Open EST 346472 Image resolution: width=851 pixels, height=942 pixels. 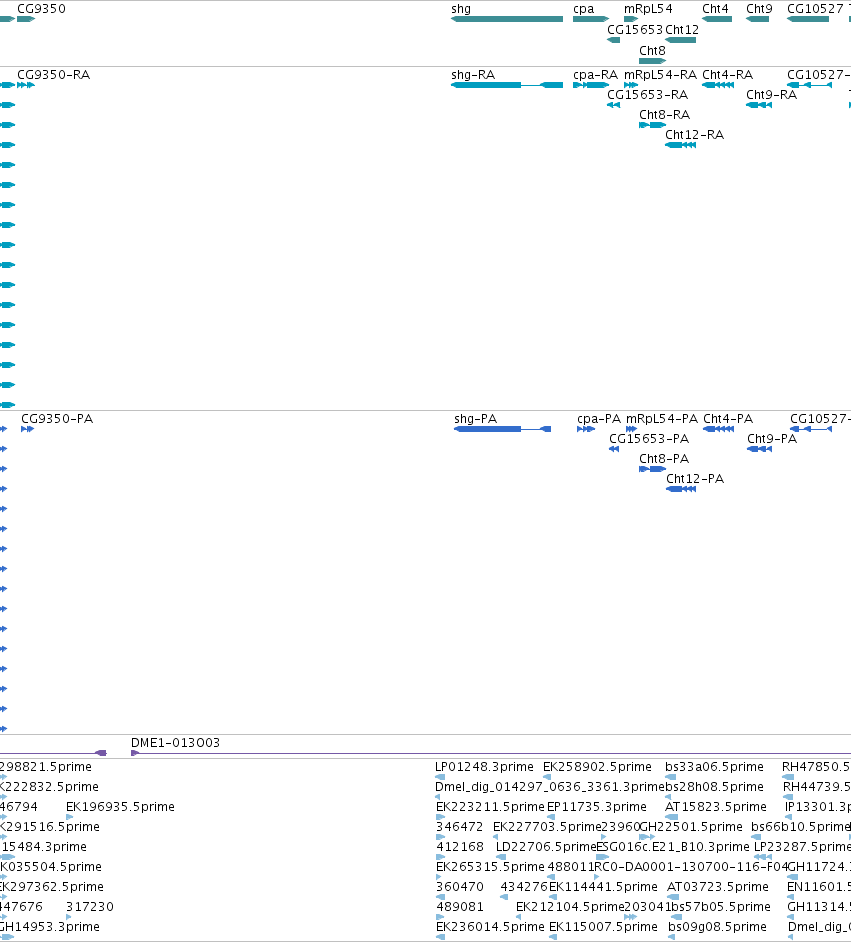[459, 827]
